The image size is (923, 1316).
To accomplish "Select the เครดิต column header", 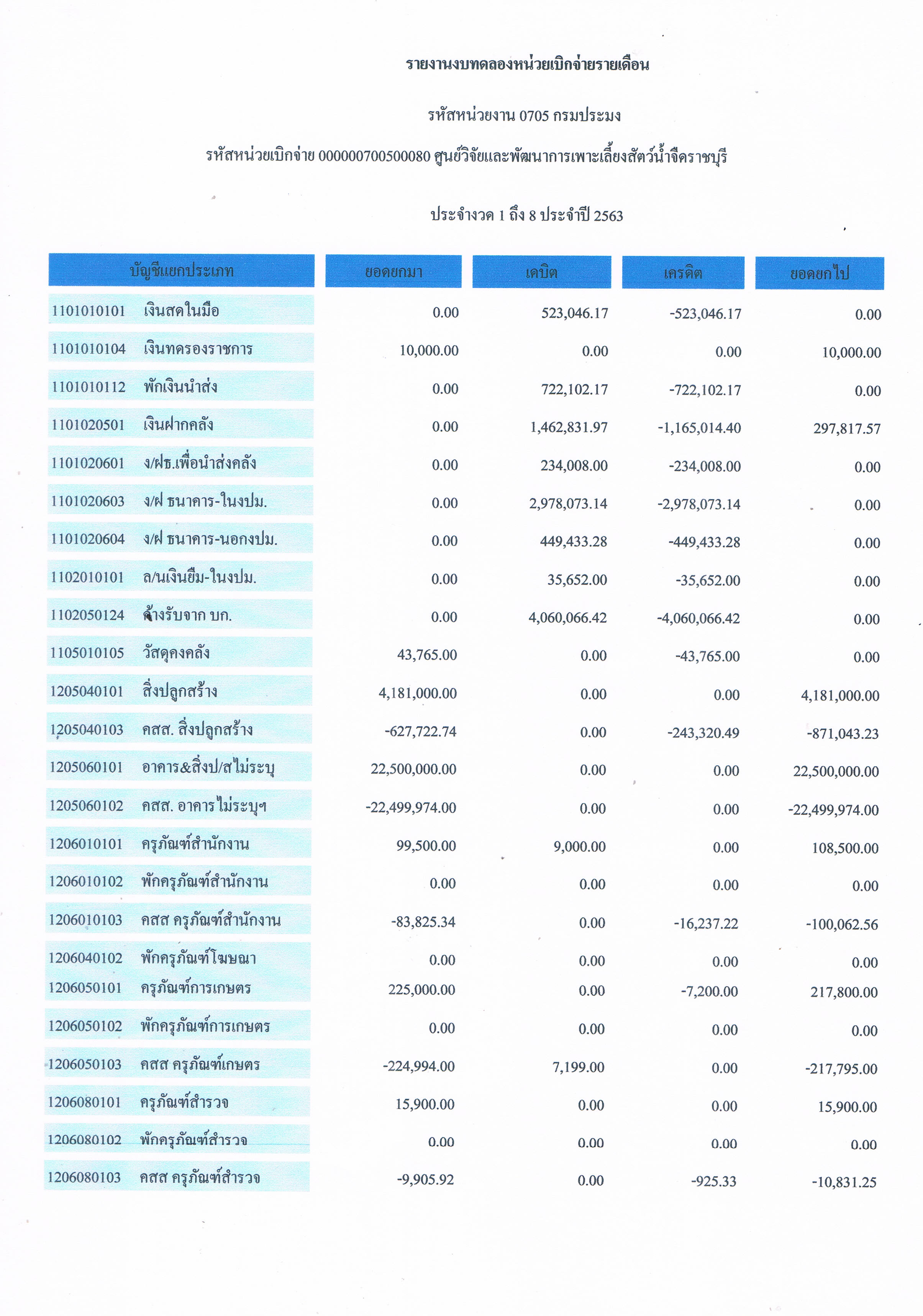I will (x=683, y=273).
